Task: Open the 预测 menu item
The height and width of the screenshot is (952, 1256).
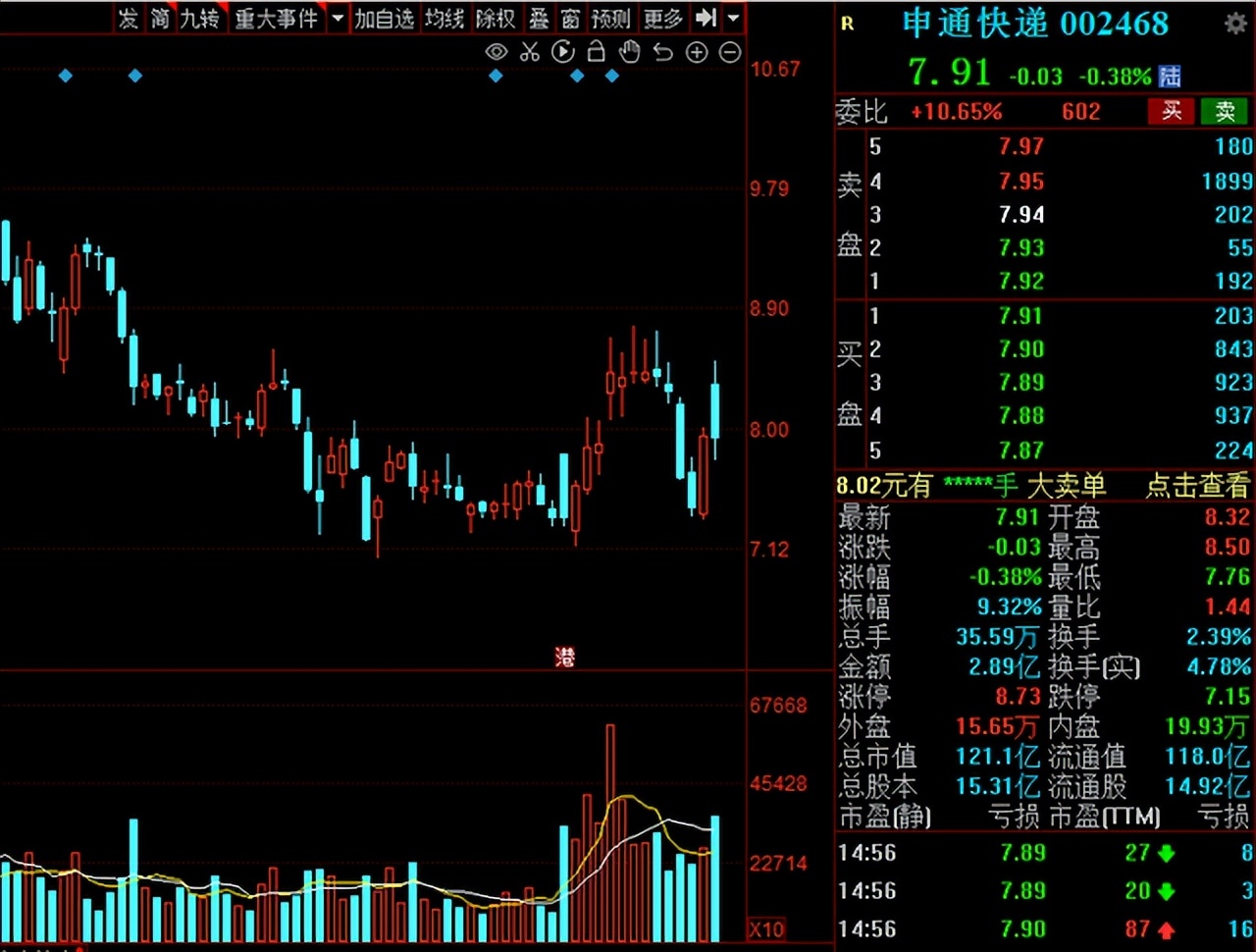Action: (610, 18)
